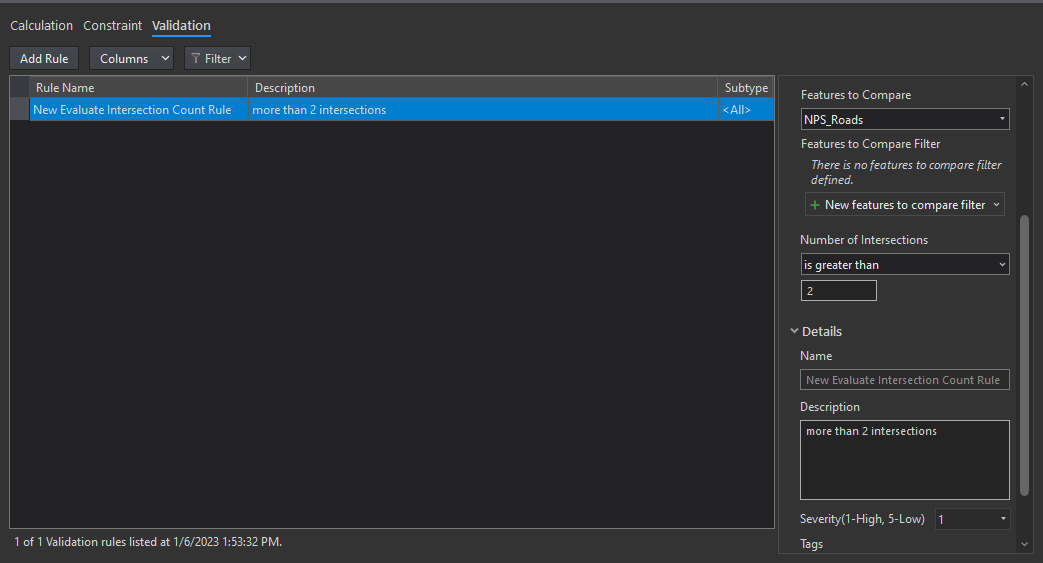Select the New Evaluate Intersection Count Rule row
This screenshot has width=1043, height=563.
[132, 110]
